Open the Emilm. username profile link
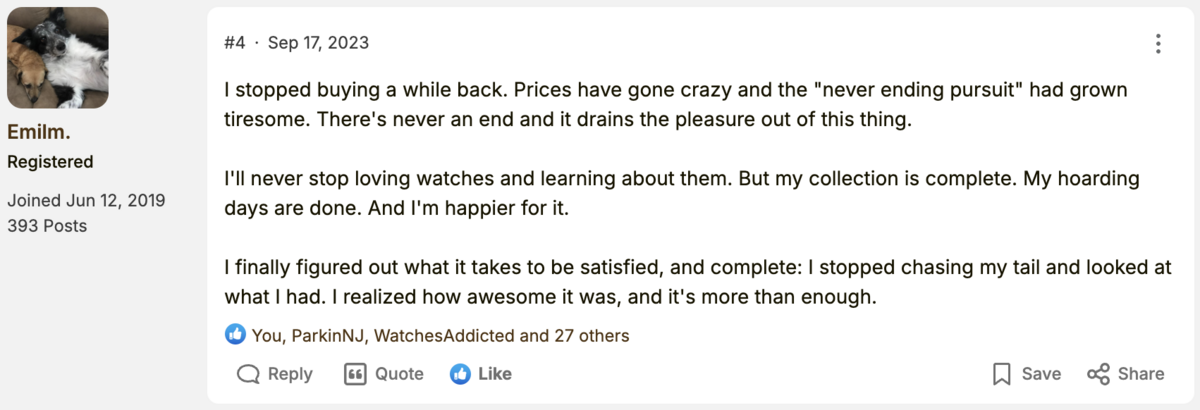The height and width of the screenshot is (410, 1200). click(x=38, y=132)
